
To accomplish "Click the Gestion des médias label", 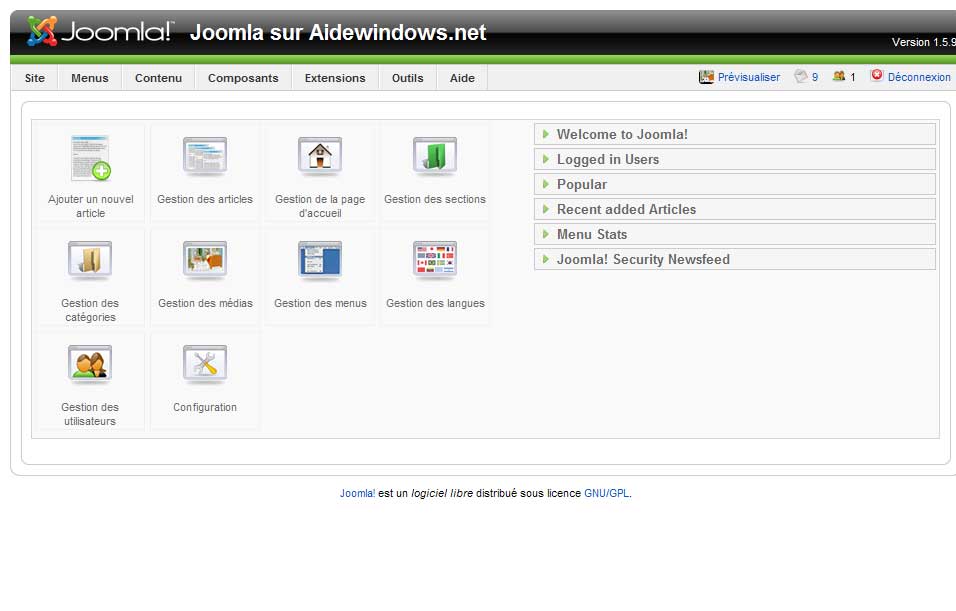I will pos(205,304).
